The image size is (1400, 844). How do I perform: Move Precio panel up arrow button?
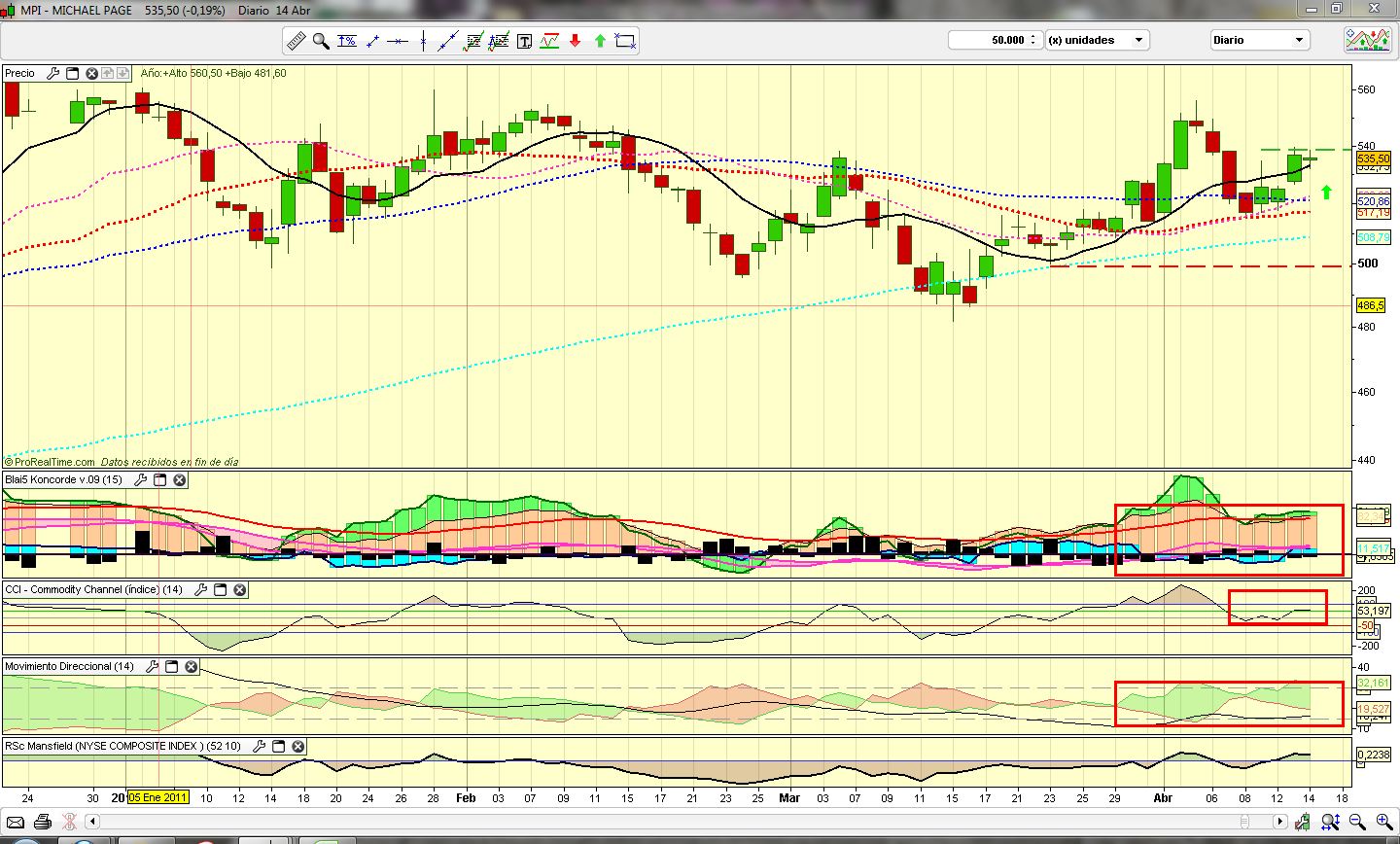(108, 73)
